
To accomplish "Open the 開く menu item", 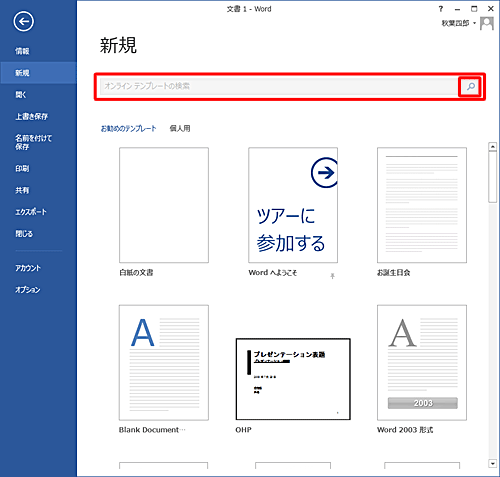I will [x=20, y=95].
